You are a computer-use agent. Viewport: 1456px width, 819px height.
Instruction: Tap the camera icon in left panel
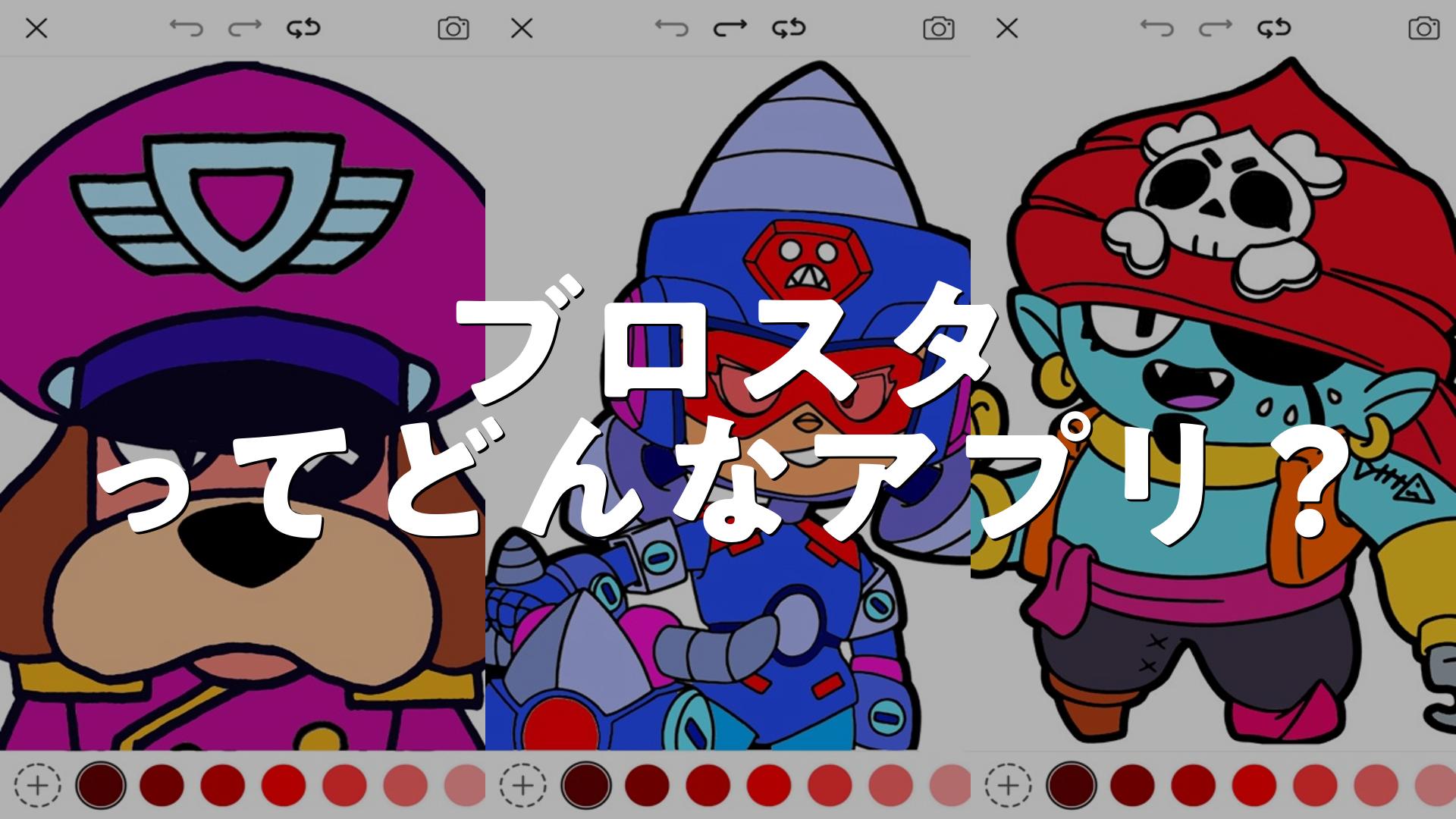tap(453, 29)
